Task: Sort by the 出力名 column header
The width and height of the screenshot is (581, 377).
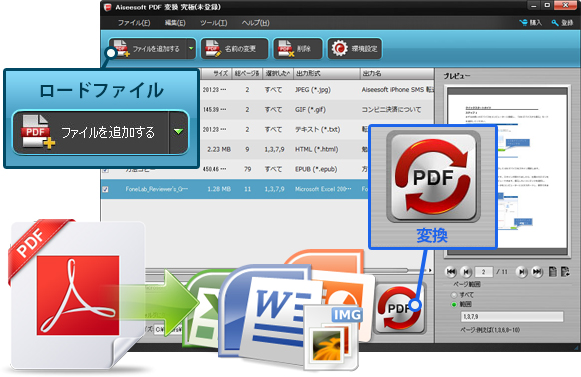Action: click(396, 73)
